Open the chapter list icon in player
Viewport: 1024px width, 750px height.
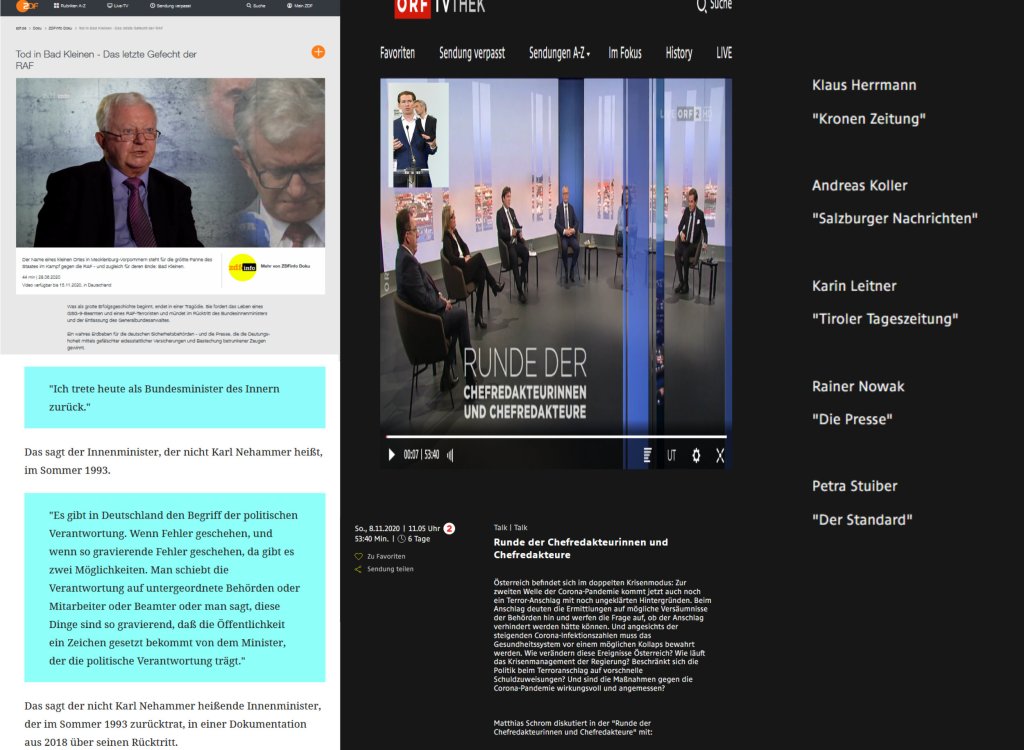[647, 455]
